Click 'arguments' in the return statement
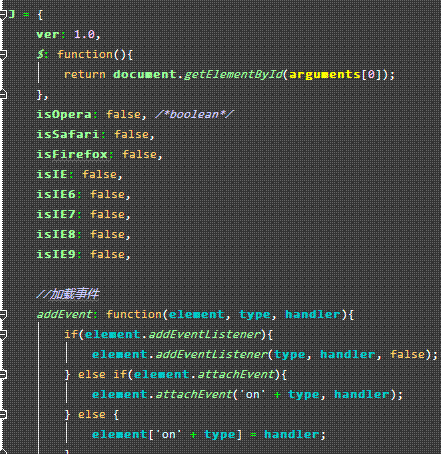The height and width of the screenshot is (454, 441). (325, 75)
